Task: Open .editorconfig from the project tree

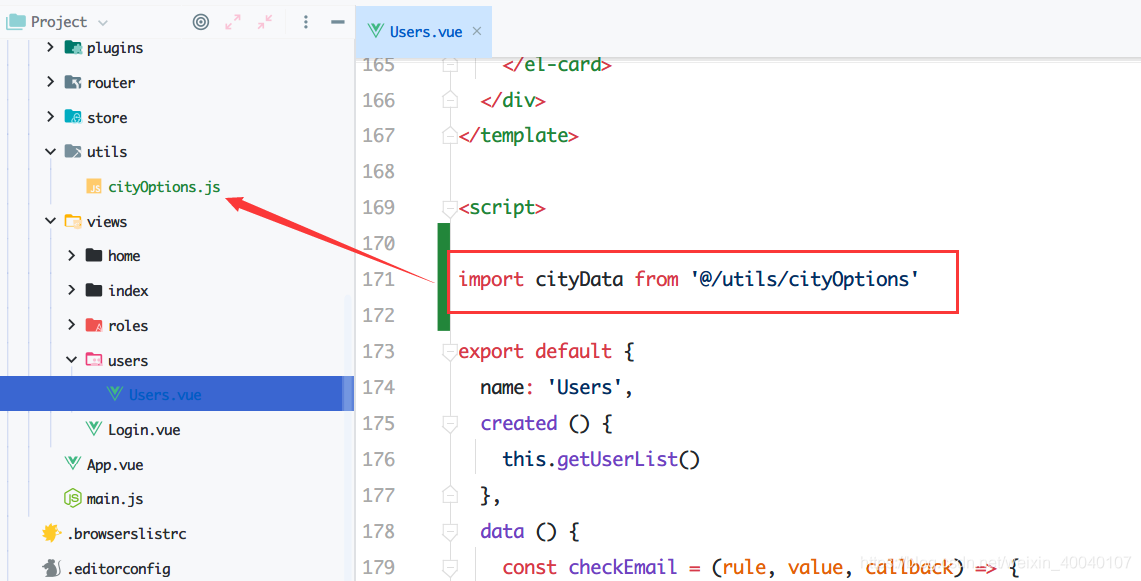Action: click(119, 569)
